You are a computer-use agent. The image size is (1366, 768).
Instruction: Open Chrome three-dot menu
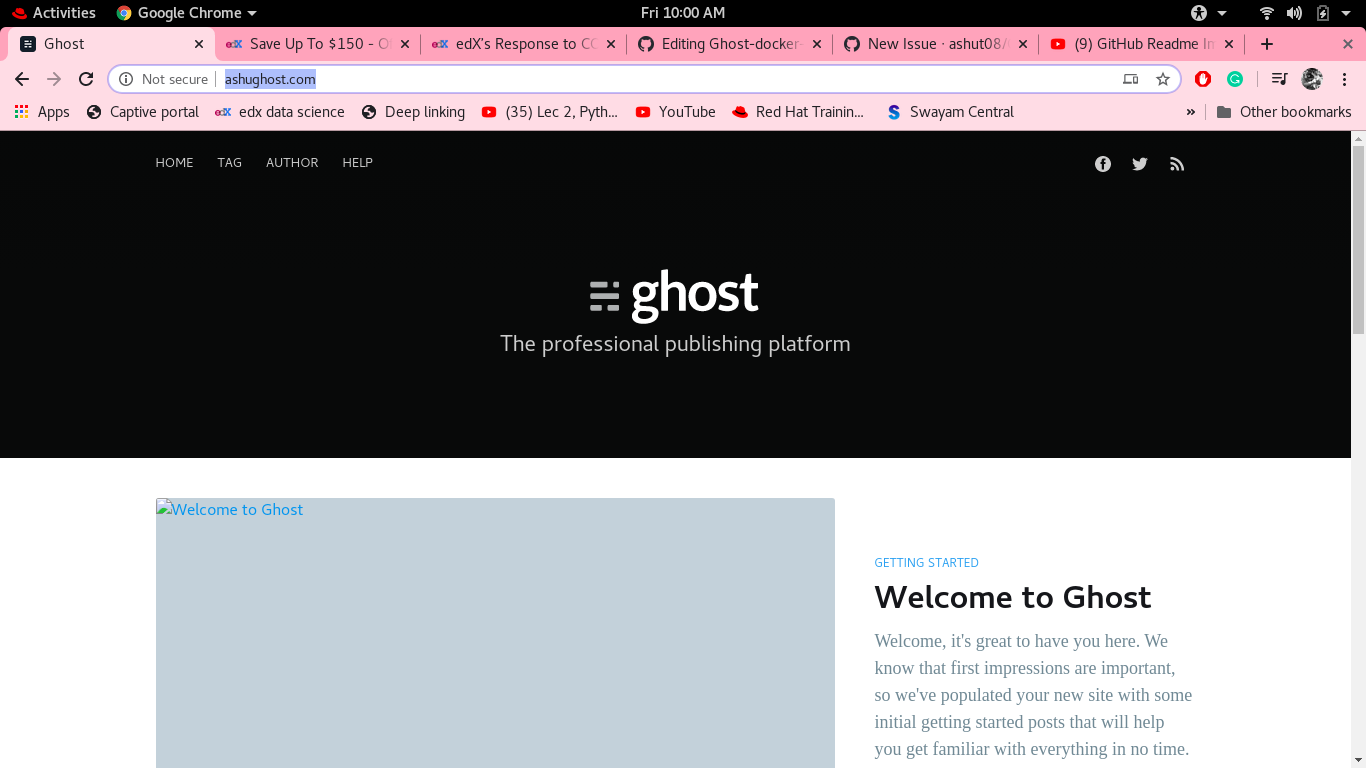coord(1344,79)
